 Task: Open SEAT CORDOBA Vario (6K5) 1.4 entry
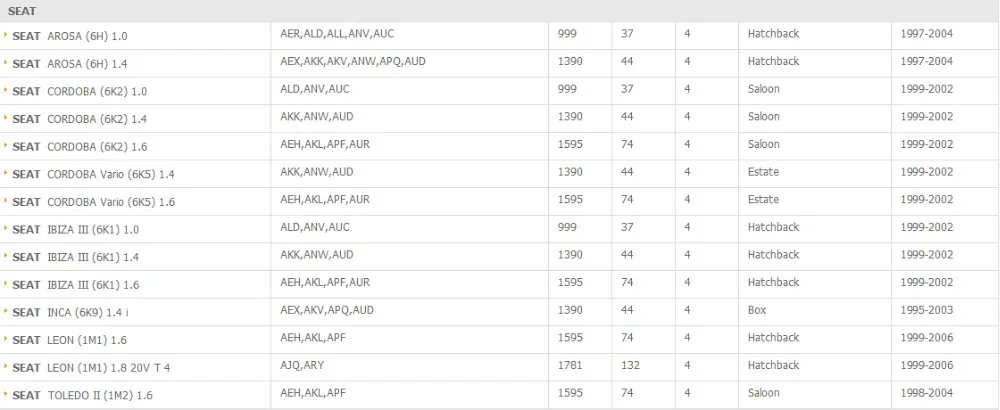(x=94, y=175)
